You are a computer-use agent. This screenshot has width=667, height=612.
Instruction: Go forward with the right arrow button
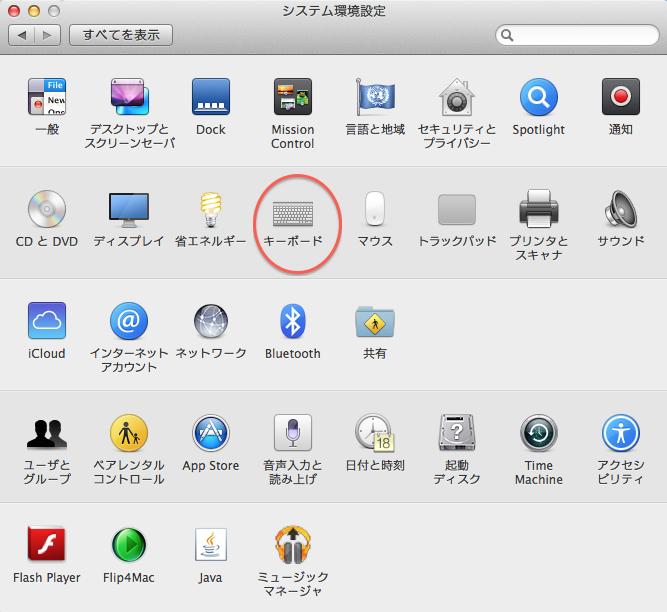(x=47, y=34)
